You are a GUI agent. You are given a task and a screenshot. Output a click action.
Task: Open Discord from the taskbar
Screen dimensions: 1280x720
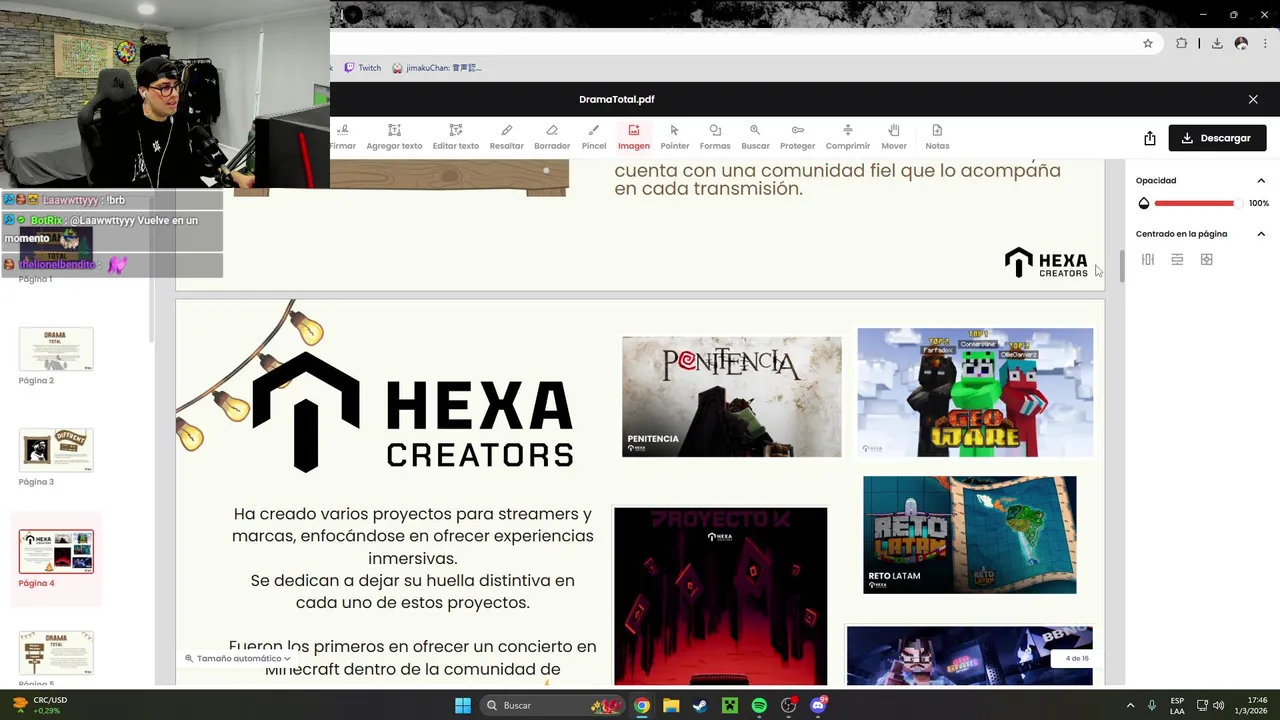coord(818,705)
